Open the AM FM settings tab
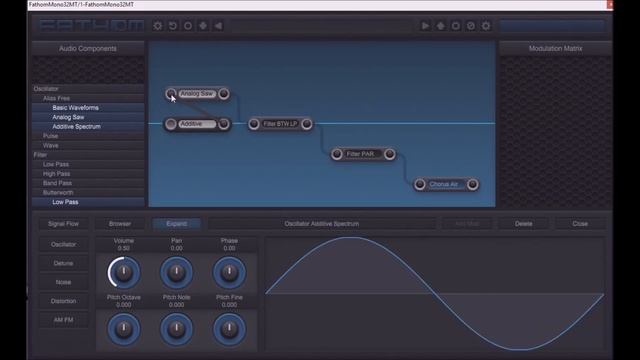This screenshot has width=640, height=360. pos(63,320)
